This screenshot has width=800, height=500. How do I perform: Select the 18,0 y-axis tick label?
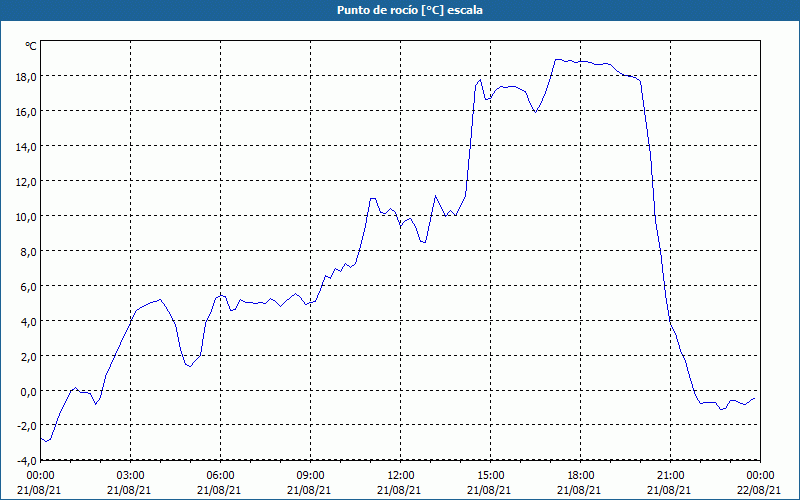coord(26,77)
